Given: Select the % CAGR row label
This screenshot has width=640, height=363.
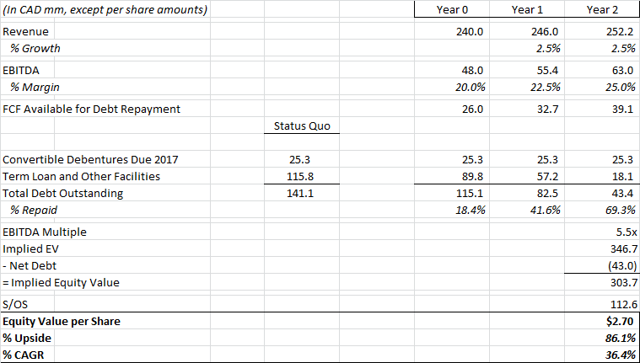Looking at the screenshot, I should tap(23, 355).
